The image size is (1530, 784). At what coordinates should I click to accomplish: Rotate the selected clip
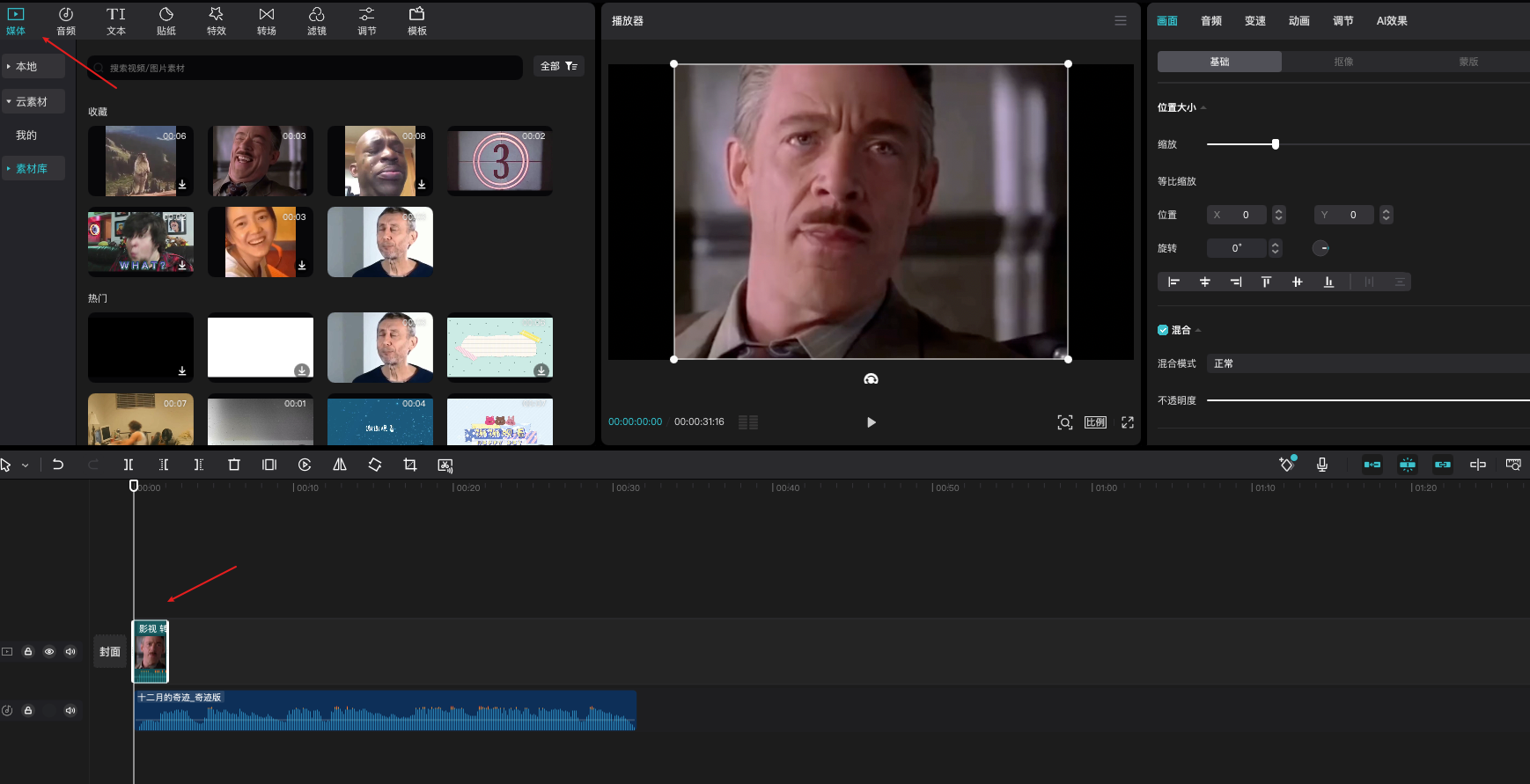[375, 465]
